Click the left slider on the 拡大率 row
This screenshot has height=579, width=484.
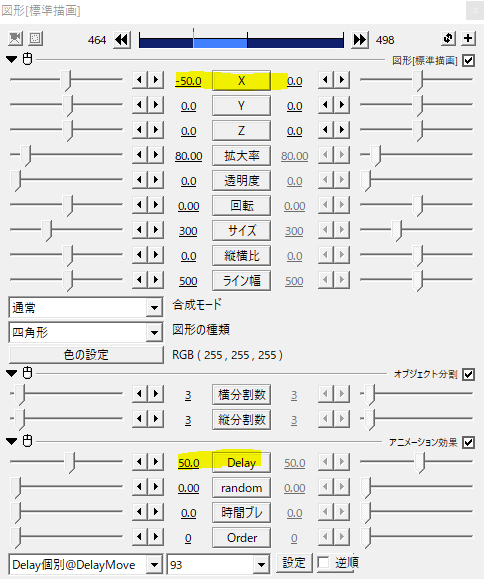tap(66, 155)
